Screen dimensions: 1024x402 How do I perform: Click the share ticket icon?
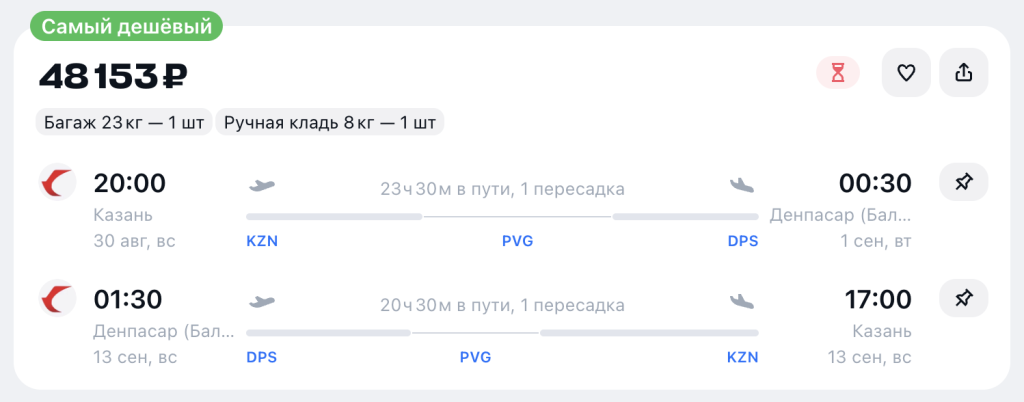tap(964, 73)
